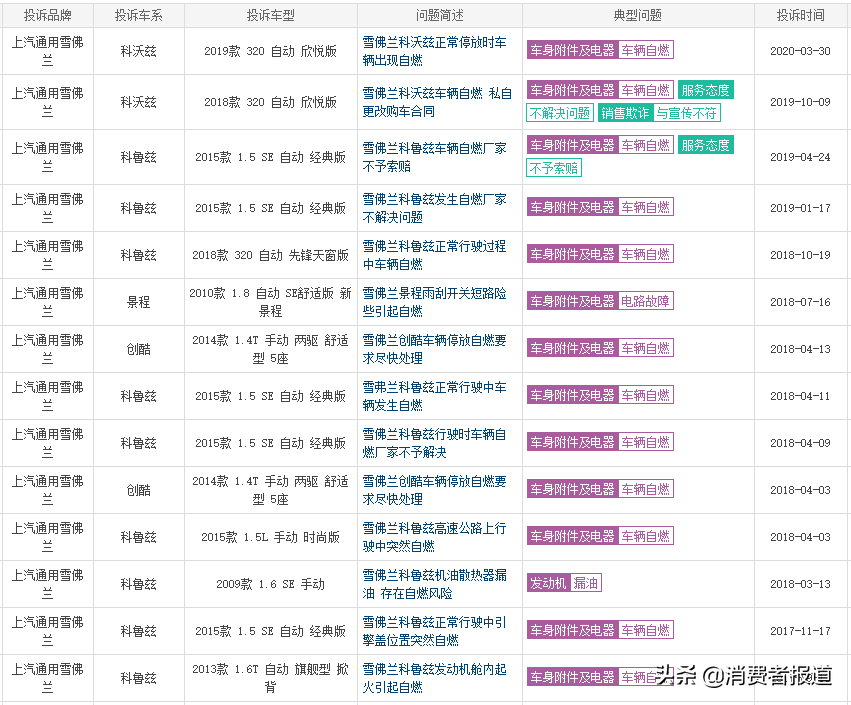This screenshot has width=851, height=705.
Task: Open link 雪佛兰景程雨刮开关短路险些引起自燃
Action: click(x=435, y=302)
